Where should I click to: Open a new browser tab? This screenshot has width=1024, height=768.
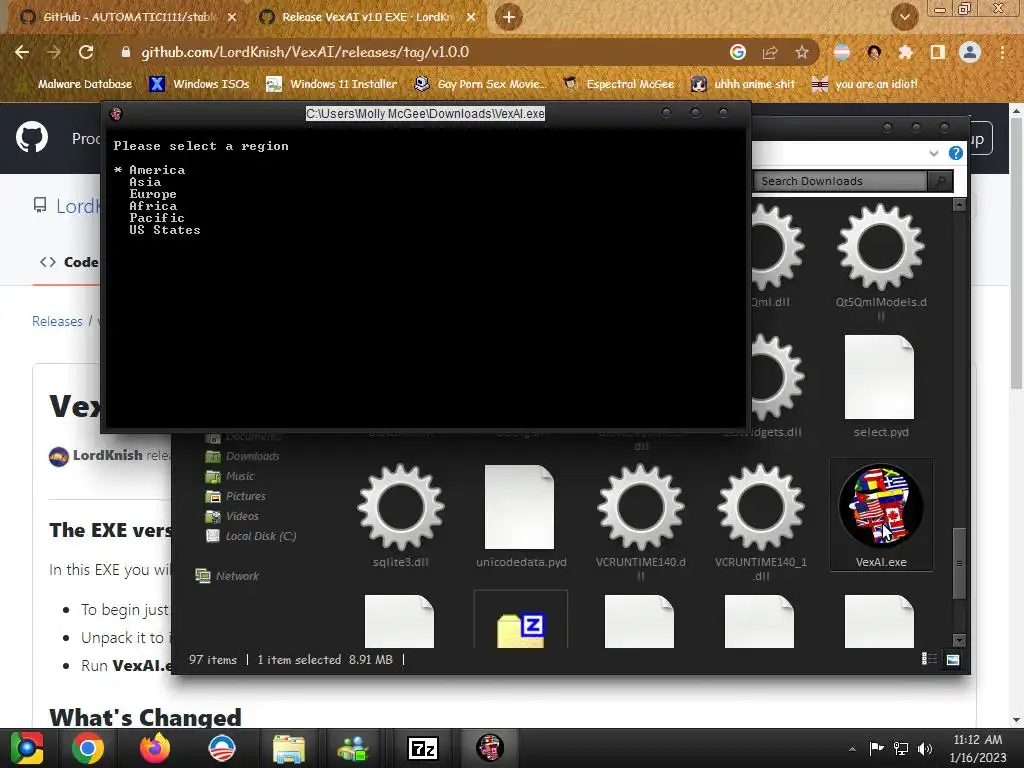pos(509,17)
